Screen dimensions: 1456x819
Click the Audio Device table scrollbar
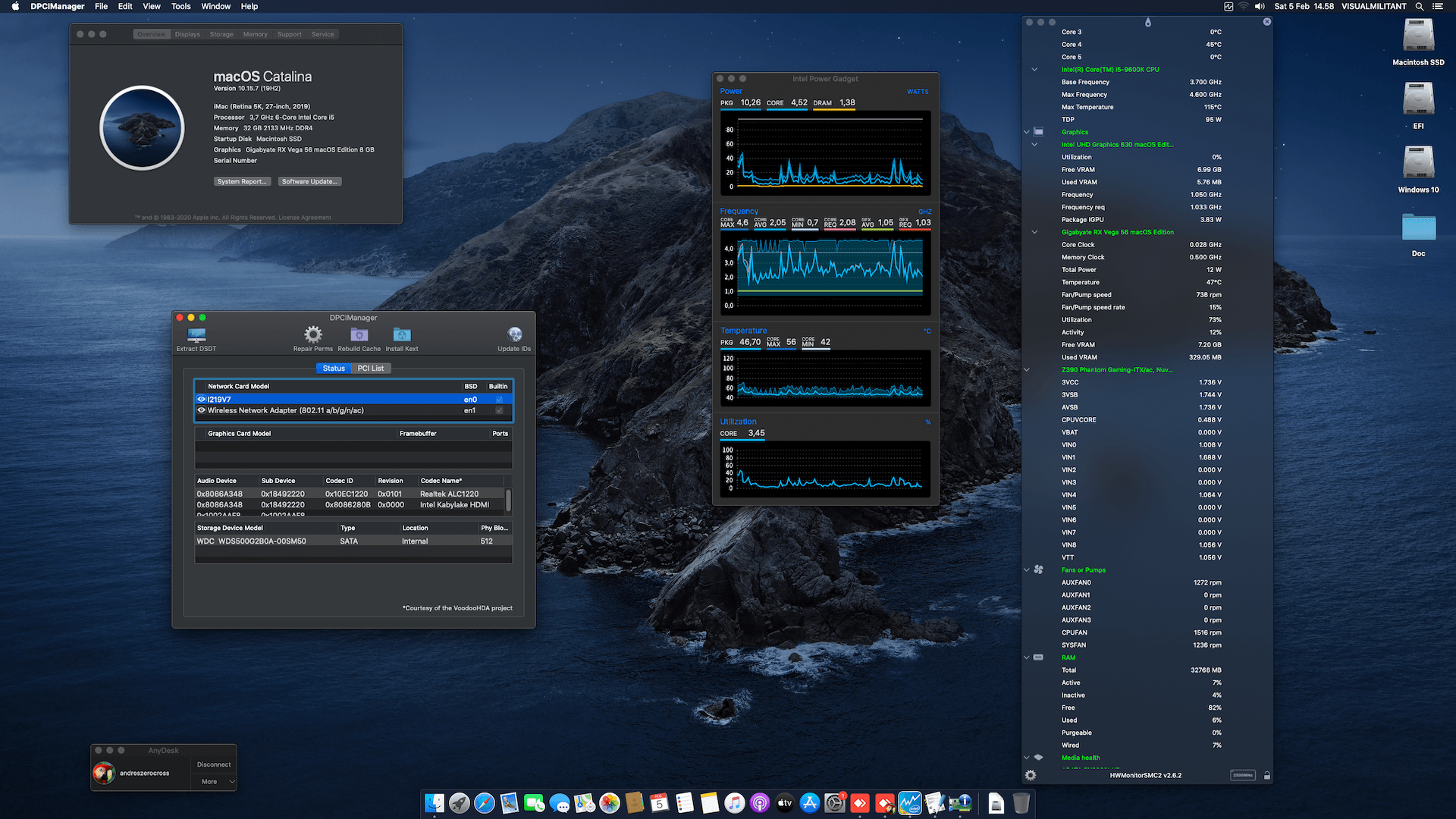508,500
